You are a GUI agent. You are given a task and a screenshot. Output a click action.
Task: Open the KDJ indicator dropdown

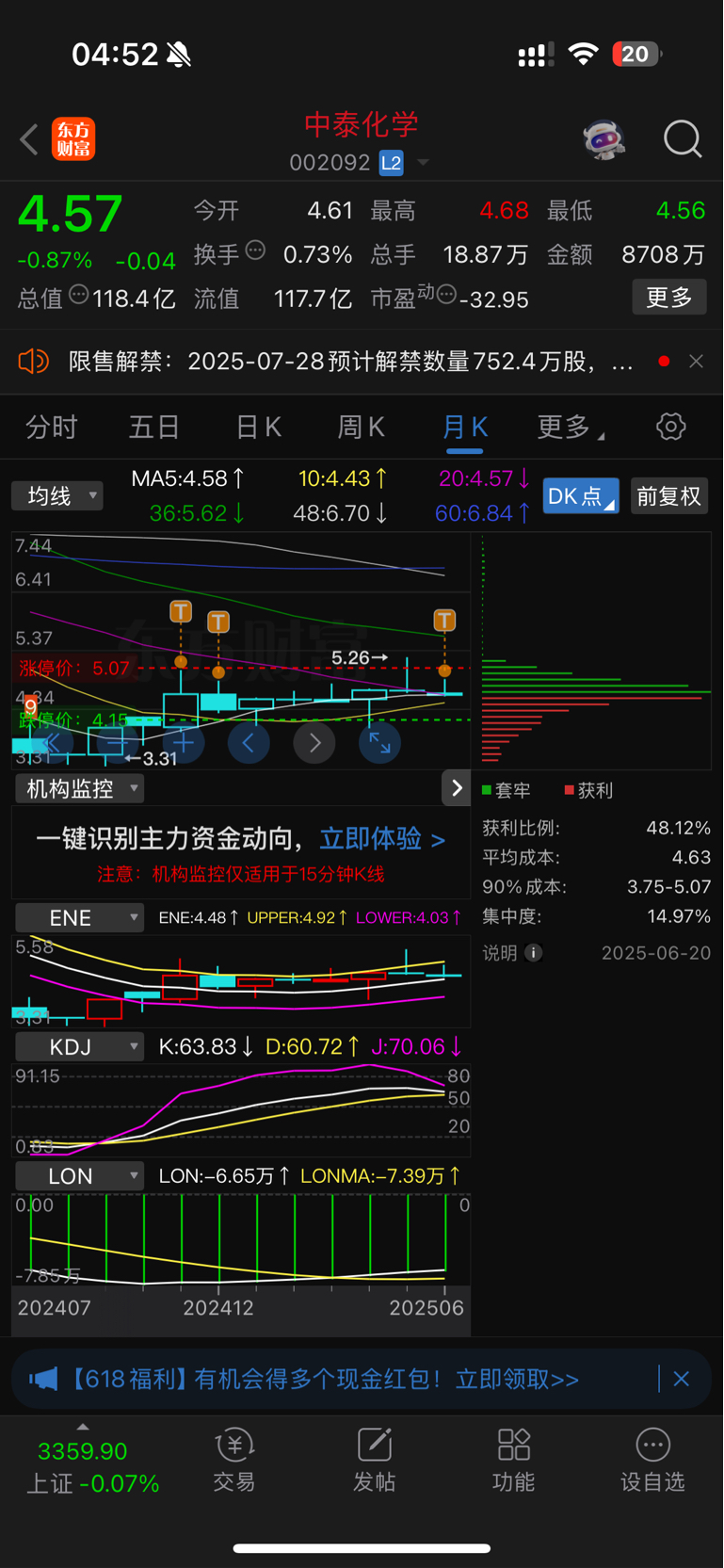(x=79, y=1046)
